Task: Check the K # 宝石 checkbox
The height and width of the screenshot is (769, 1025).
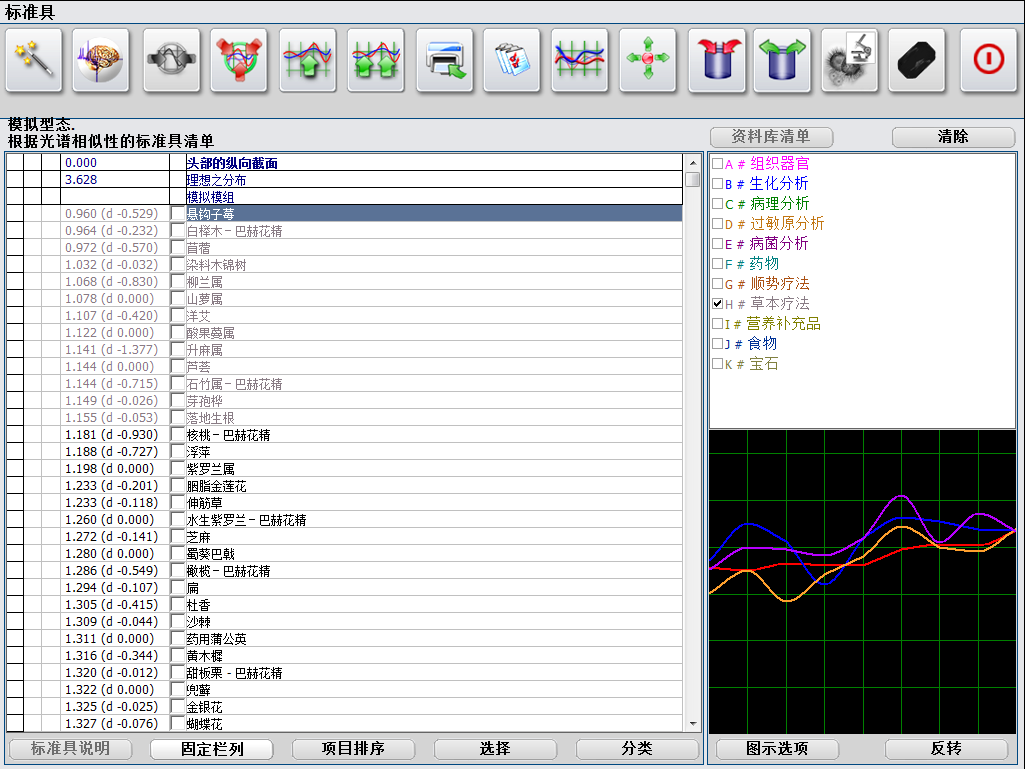Action: tap(717, 364)
